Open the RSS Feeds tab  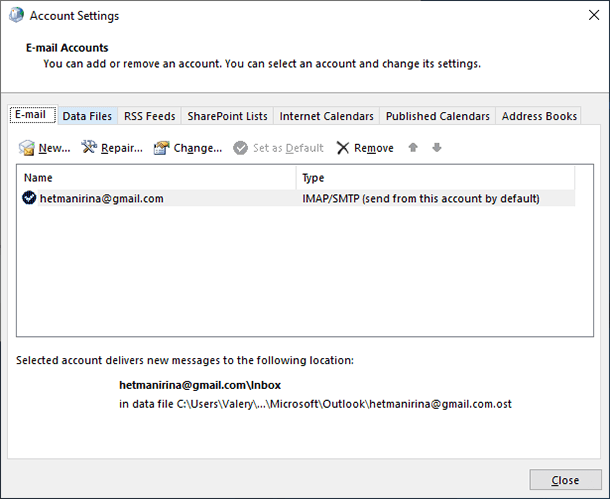[x=149, y=116]
